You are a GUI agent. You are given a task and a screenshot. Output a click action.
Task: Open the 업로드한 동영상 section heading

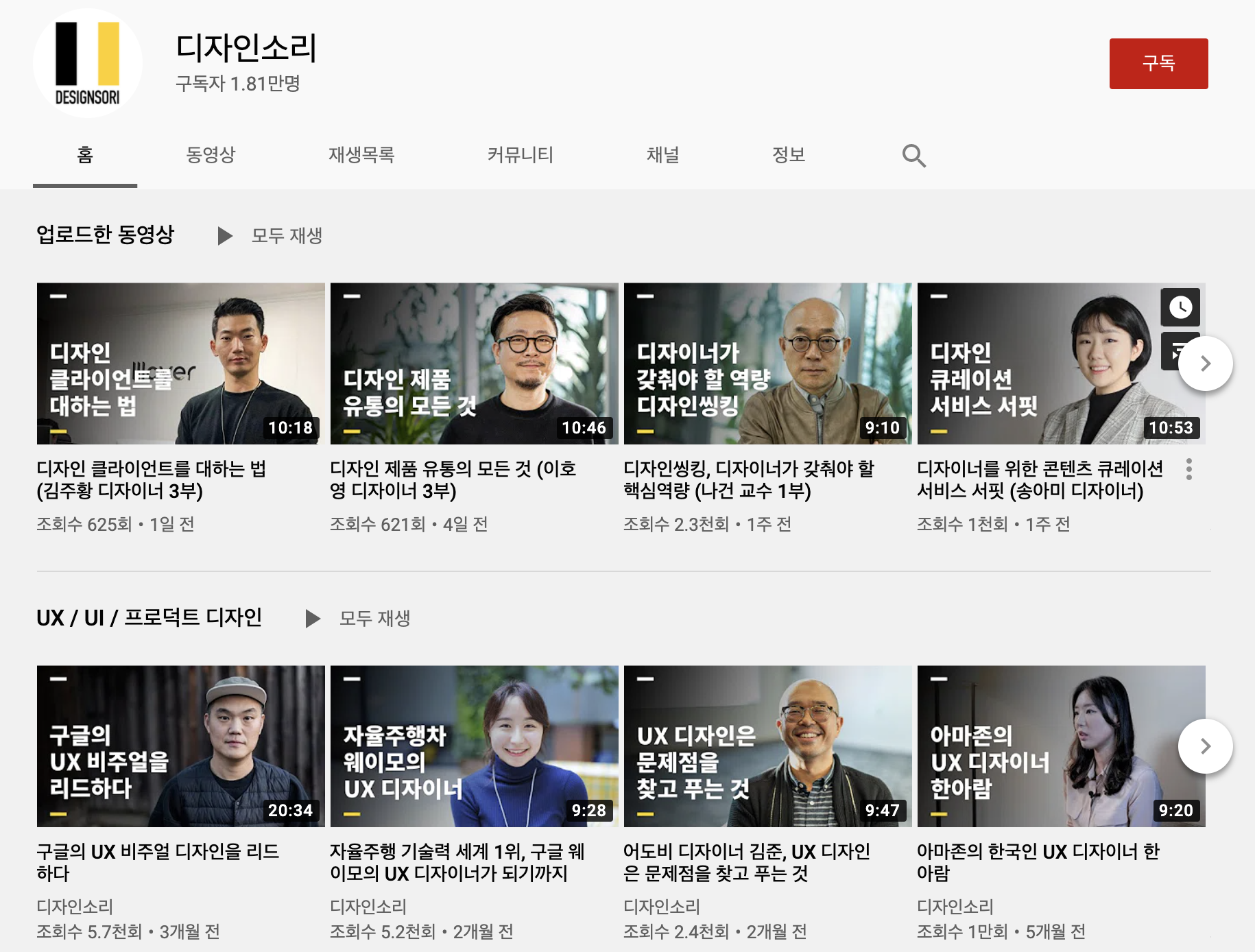click(105, 235)
